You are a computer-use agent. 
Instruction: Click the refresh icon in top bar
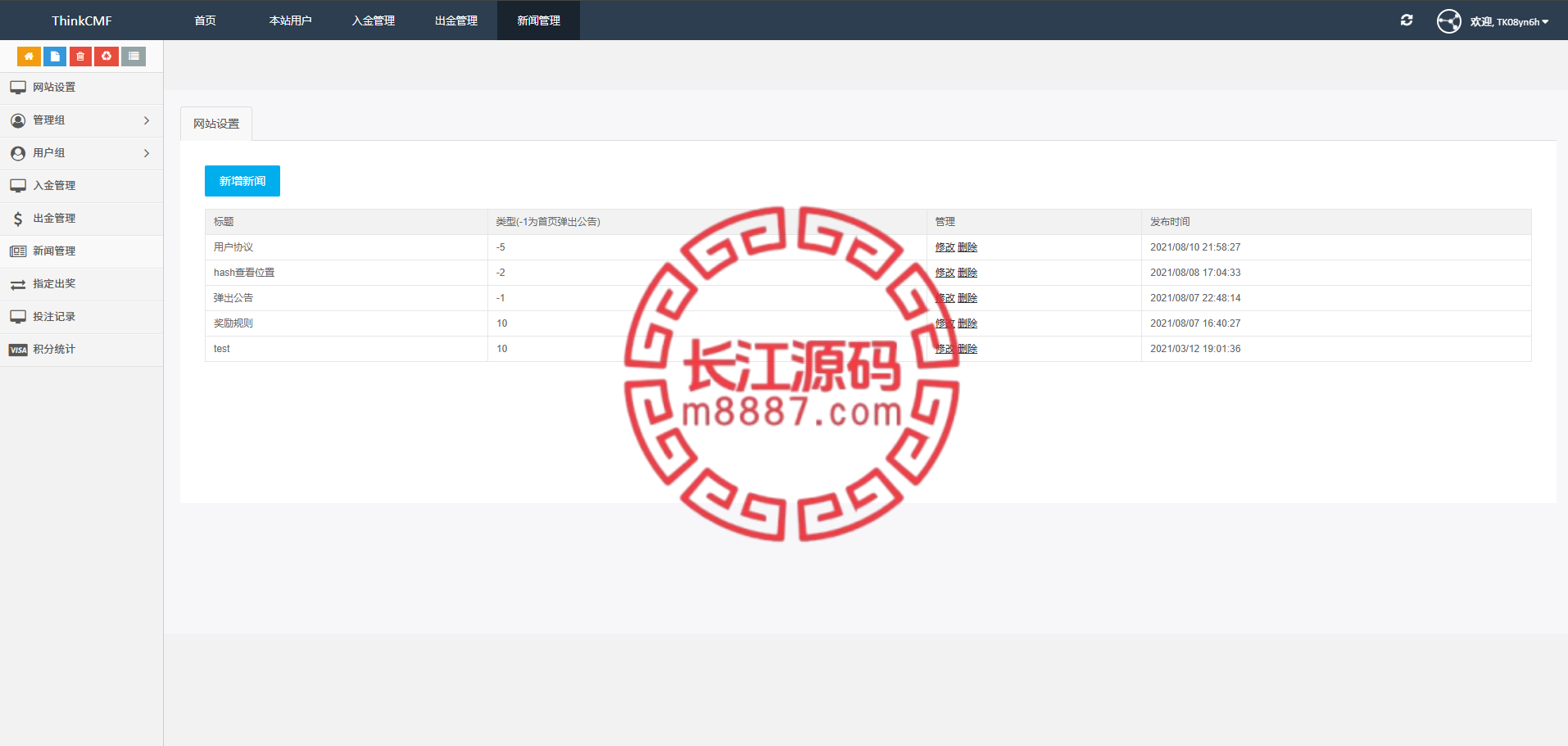tap(1407, 20)
